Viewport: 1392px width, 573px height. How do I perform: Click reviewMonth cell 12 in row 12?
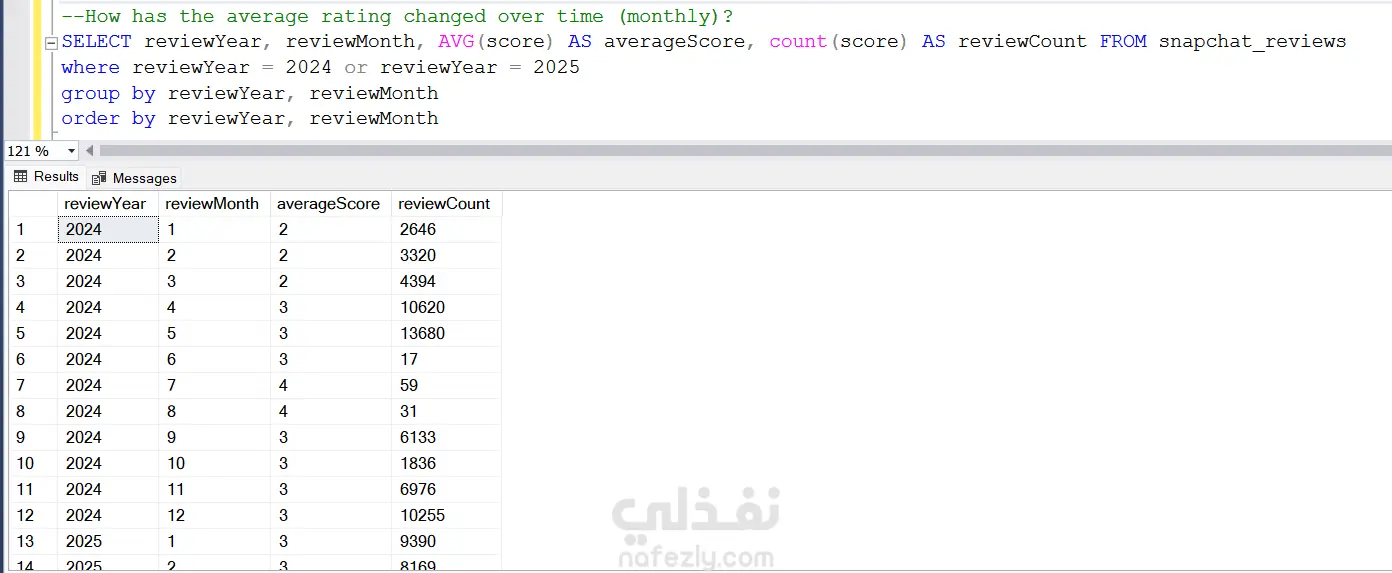(x=214, y=516)
